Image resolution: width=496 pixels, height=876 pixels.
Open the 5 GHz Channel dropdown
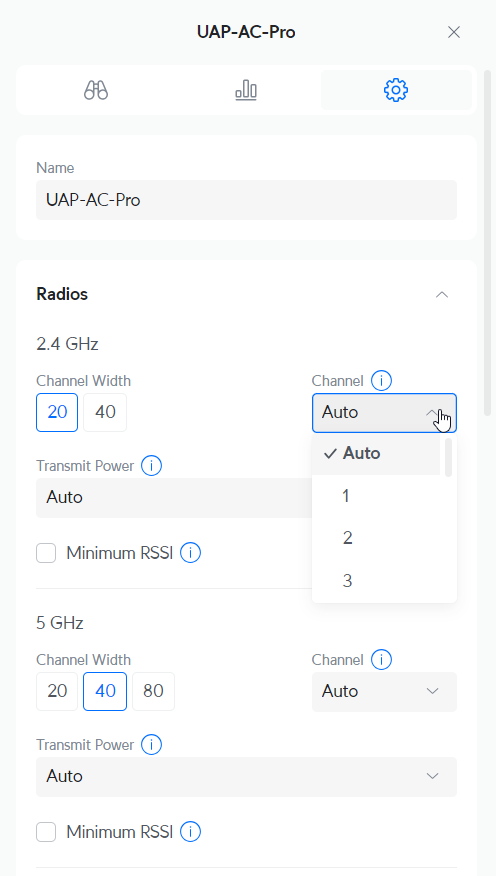[384, 692]
